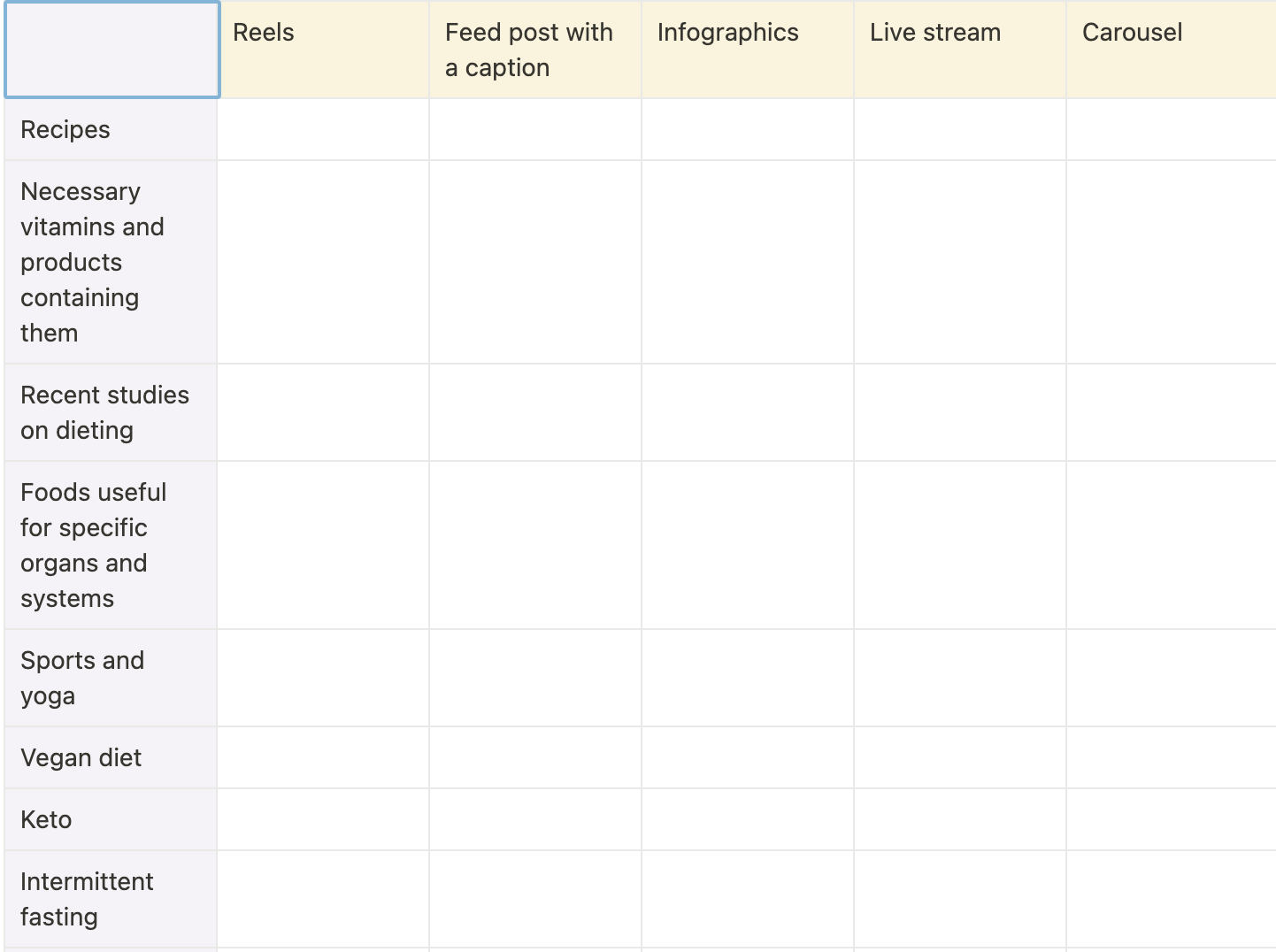Select the Foods useful for specific organs row header
Viewport: 1276px width, 952px height.
click(x=111, y=545)
